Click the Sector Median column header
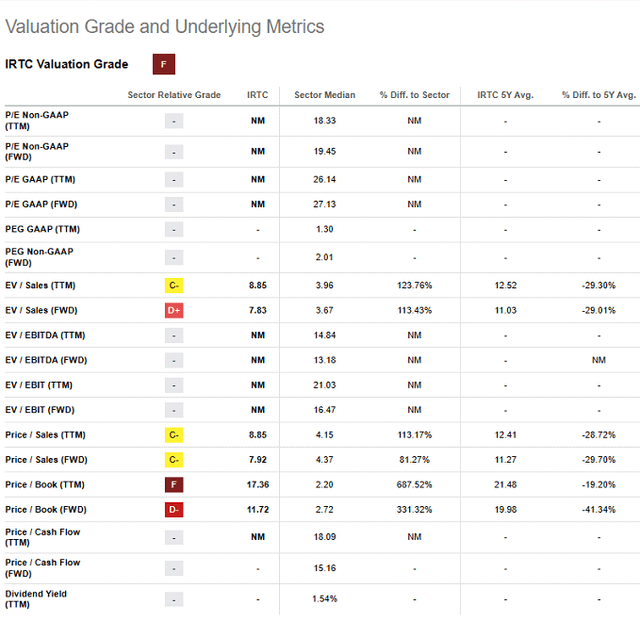Viewport: 640px width, 621px height. pos(324,95)
